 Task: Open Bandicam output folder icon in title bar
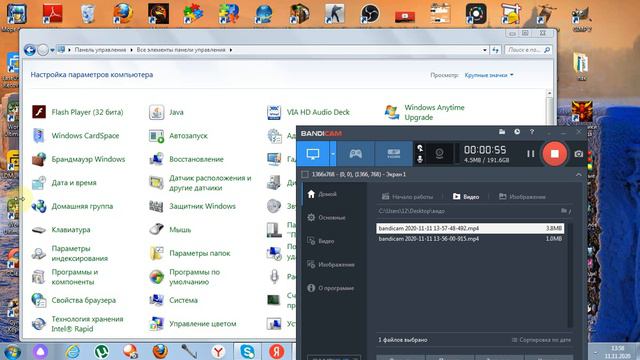pyautogui.click(x=502, y=132)
